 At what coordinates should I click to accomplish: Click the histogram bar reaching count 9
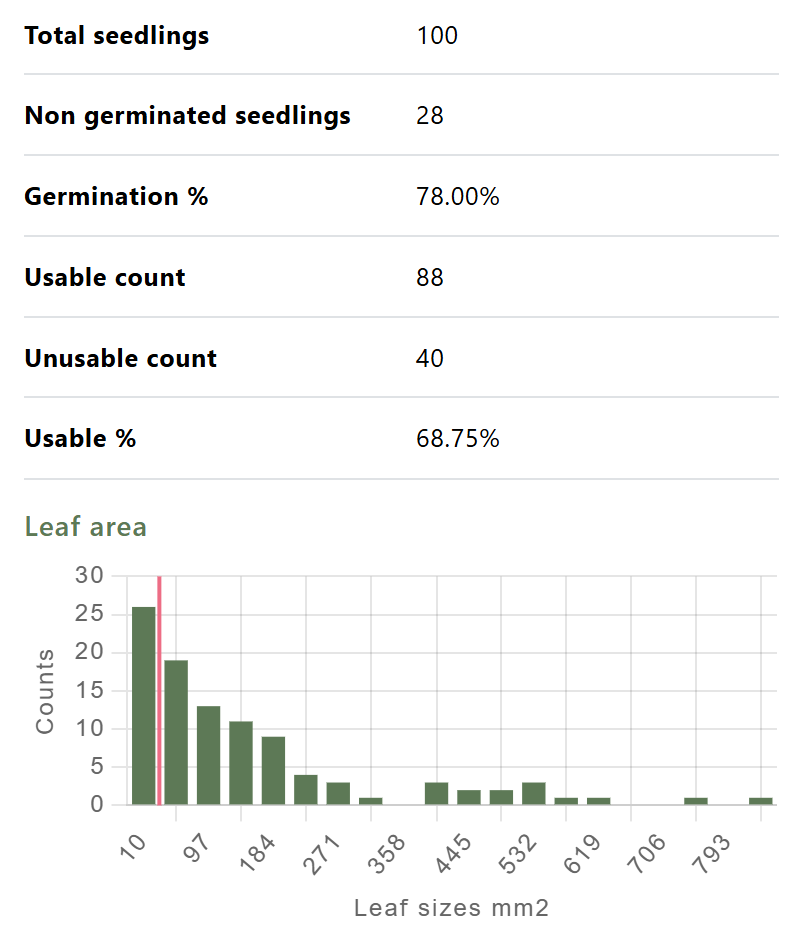[x=273, y=770]
